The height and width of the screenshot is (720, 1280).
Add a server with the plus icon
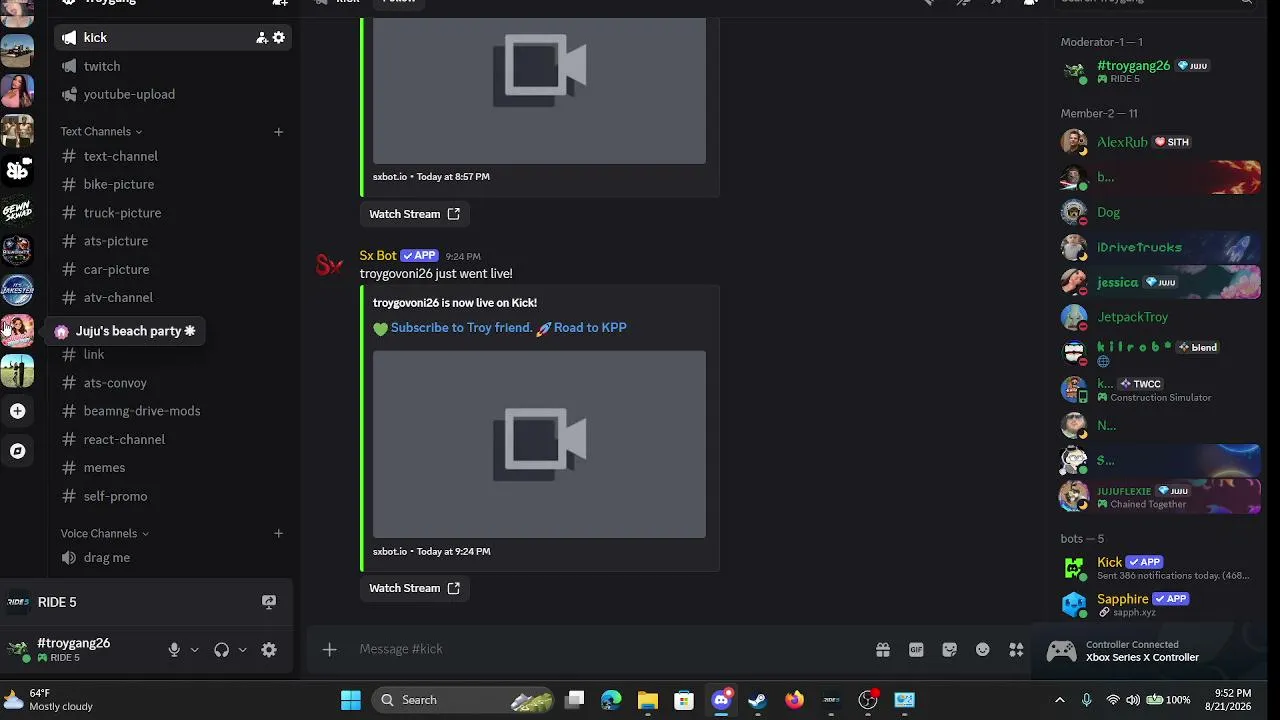[17, 411]
